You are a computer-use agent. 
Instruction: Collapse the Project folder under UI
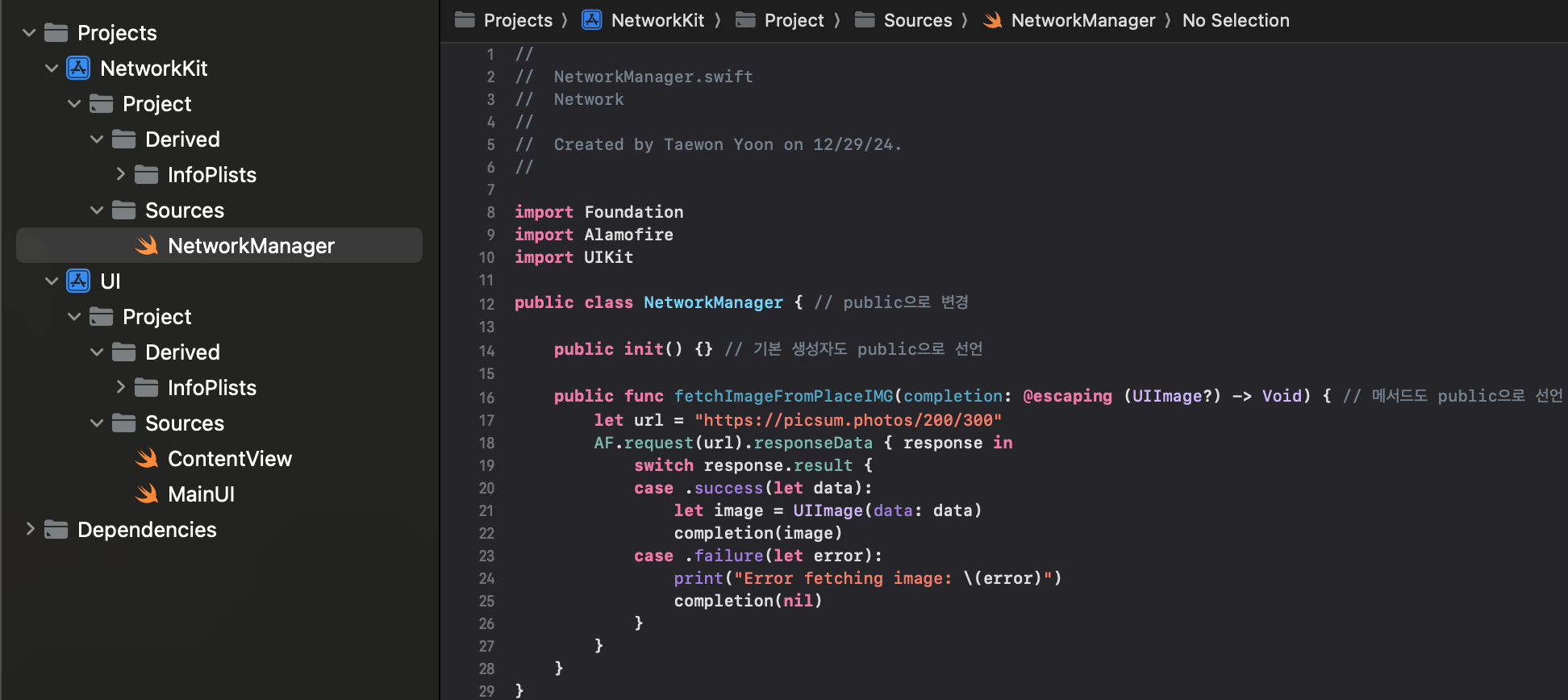pyautogui.click(x=74, y=317)
